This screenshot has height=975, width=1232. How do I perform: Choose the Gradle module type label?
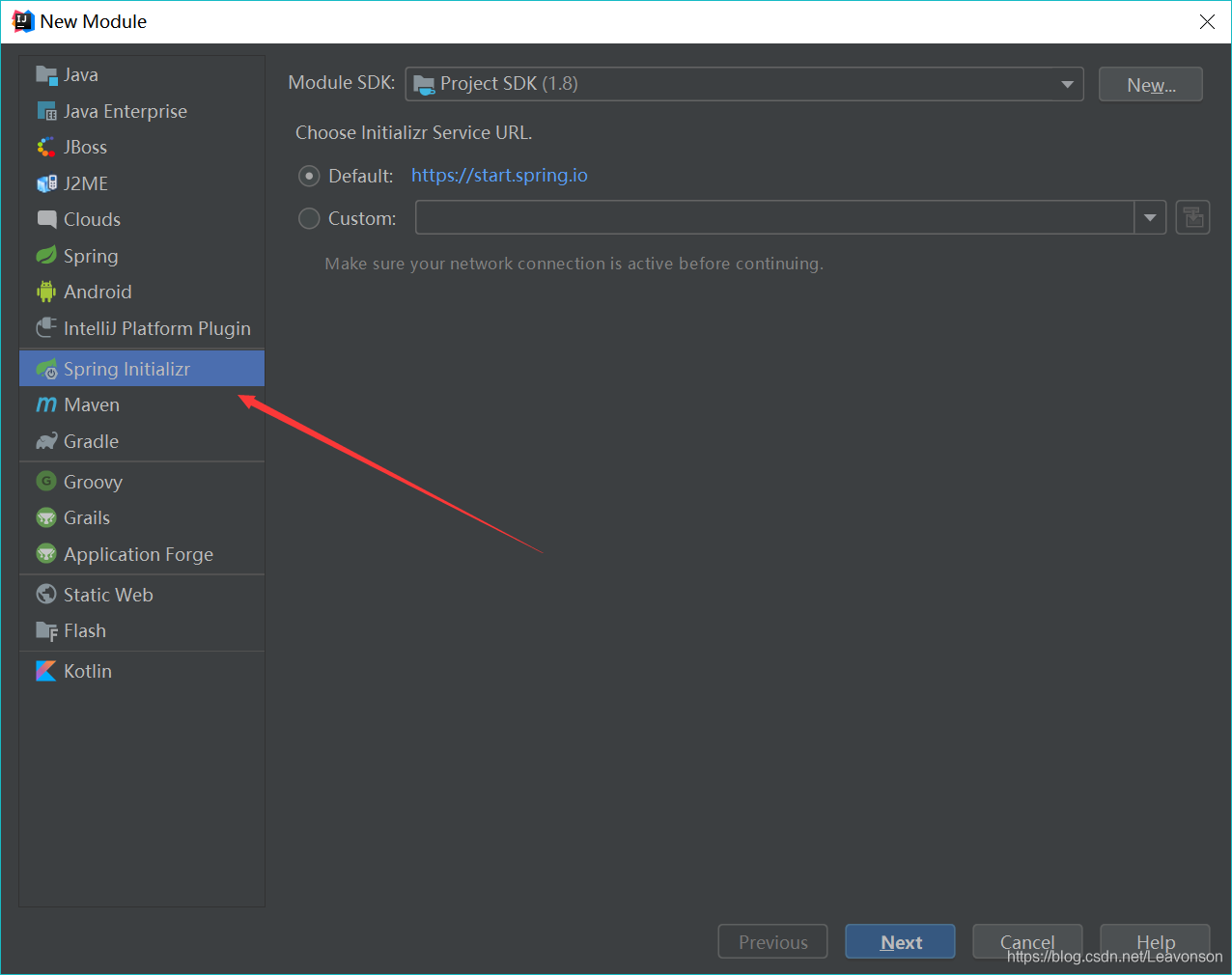(91, 441)
